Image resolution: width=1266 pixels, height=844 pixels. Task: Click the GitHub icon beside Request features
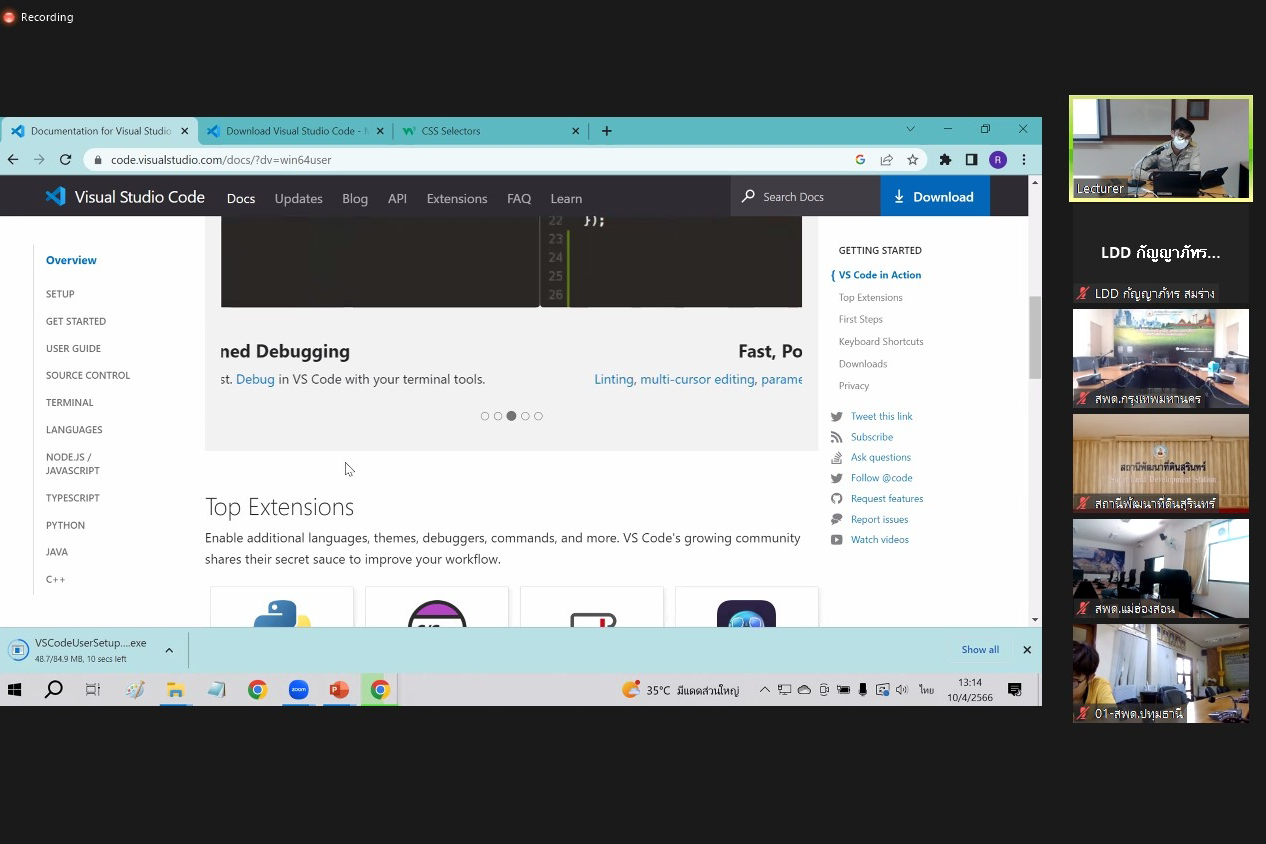[837, 498]
